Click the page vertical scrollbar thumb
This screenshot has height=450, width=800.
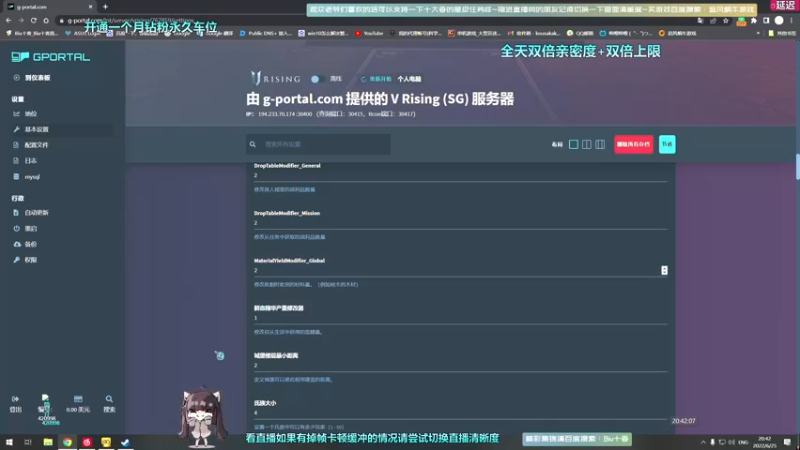coord(797,166)
